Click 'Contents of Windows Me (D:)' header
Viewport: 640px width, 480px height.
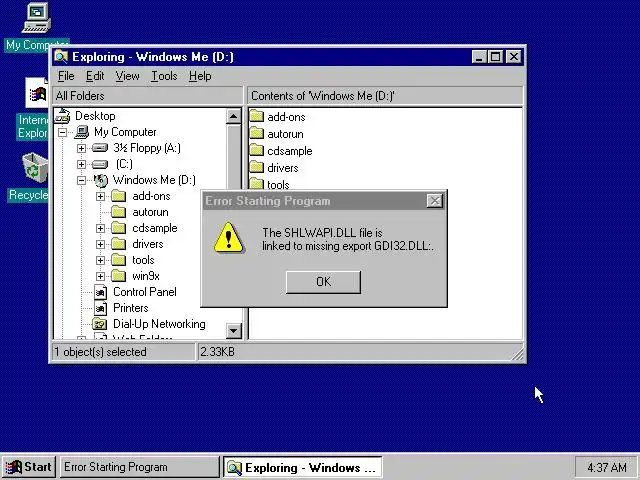click(x=385, y=96)
